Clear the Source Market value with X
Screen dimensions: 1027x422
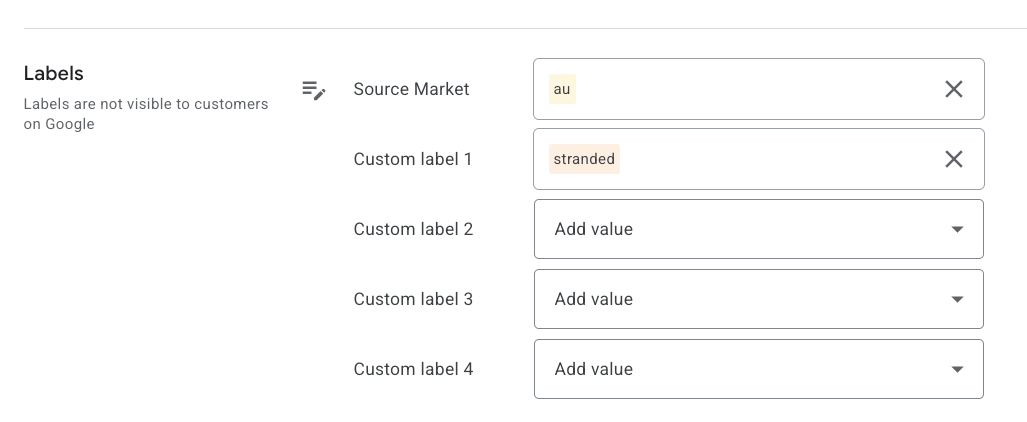coord(954,89)
